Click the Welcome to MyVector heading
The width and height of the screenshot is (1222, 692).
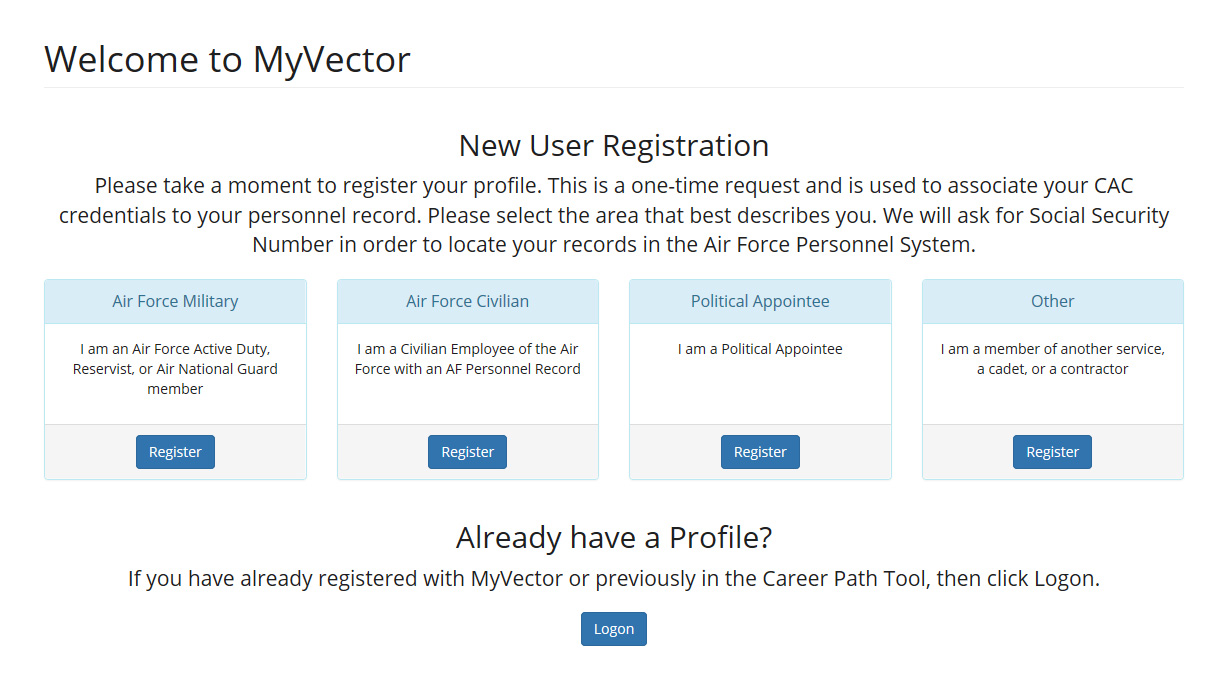(x=226, y=59)
